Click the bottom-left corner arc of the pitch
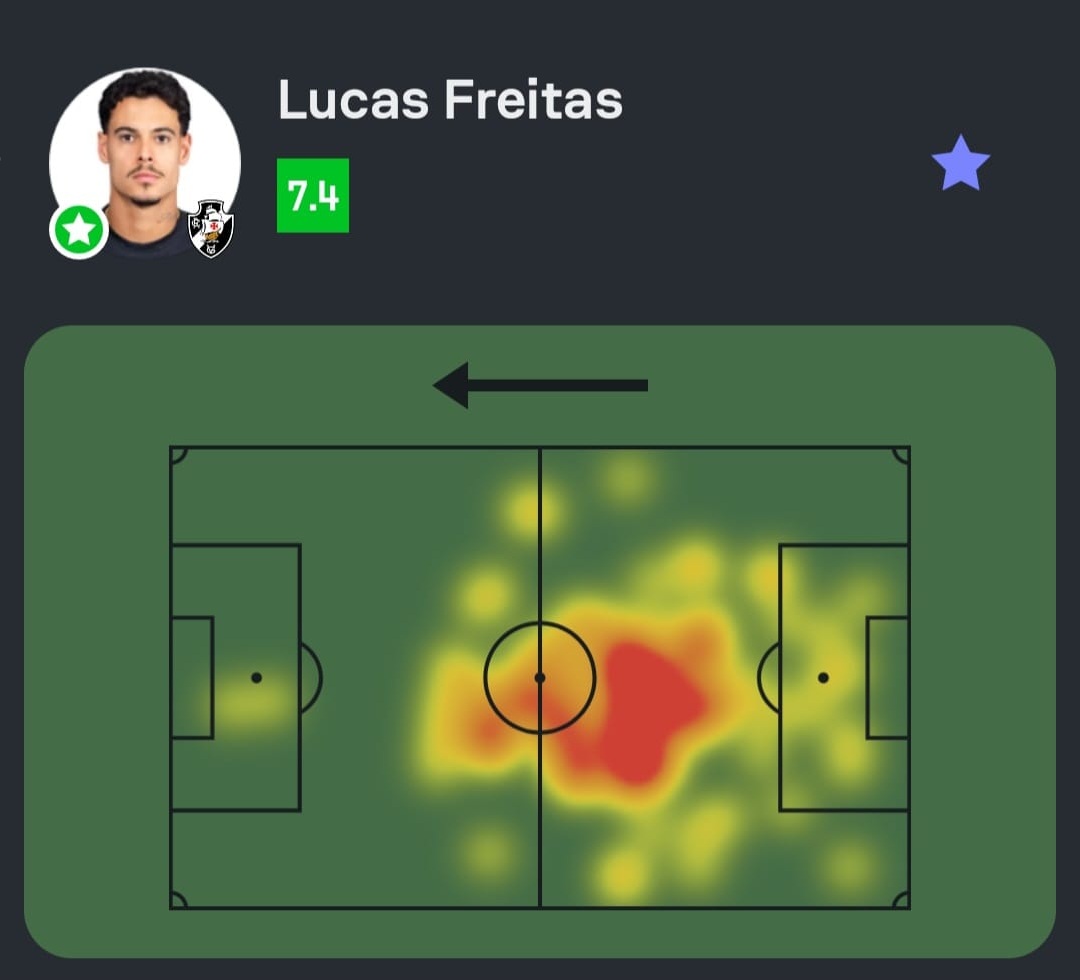 [177, 901]
